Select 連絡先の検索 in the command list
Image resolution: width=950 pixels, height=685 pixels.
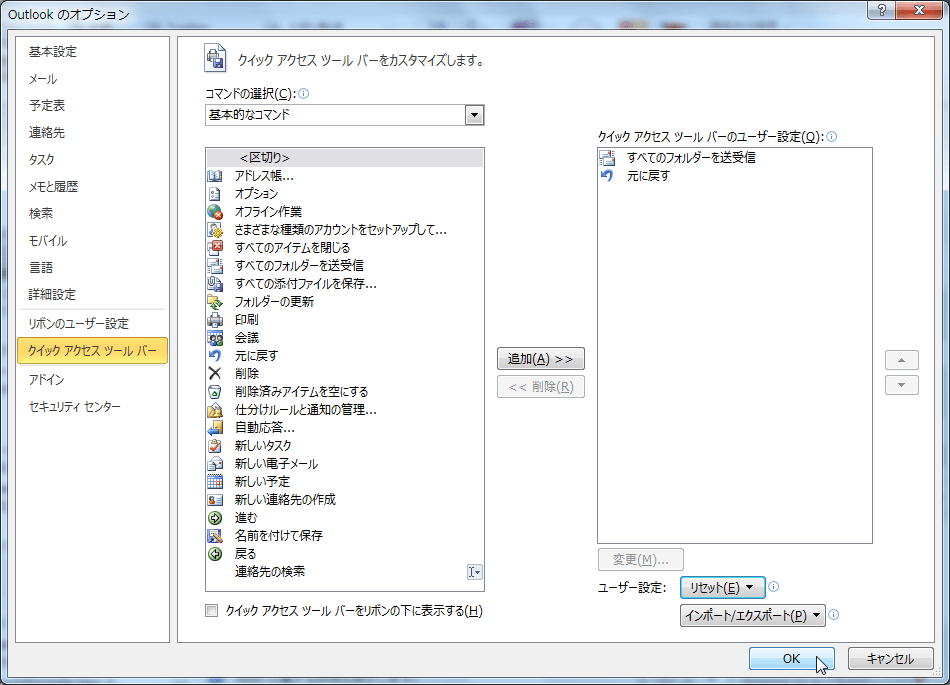coord(345,572)
